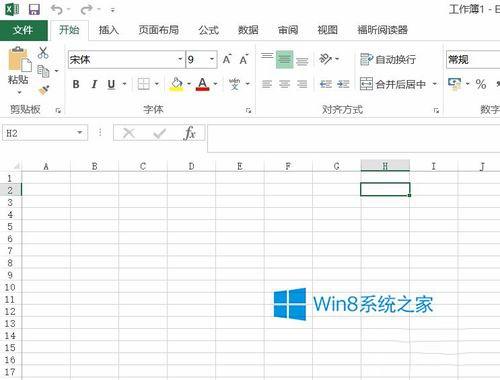Screen dimensions: 500x380
Task: Expand the borders dropdown arrow
Action: [157, 84]
